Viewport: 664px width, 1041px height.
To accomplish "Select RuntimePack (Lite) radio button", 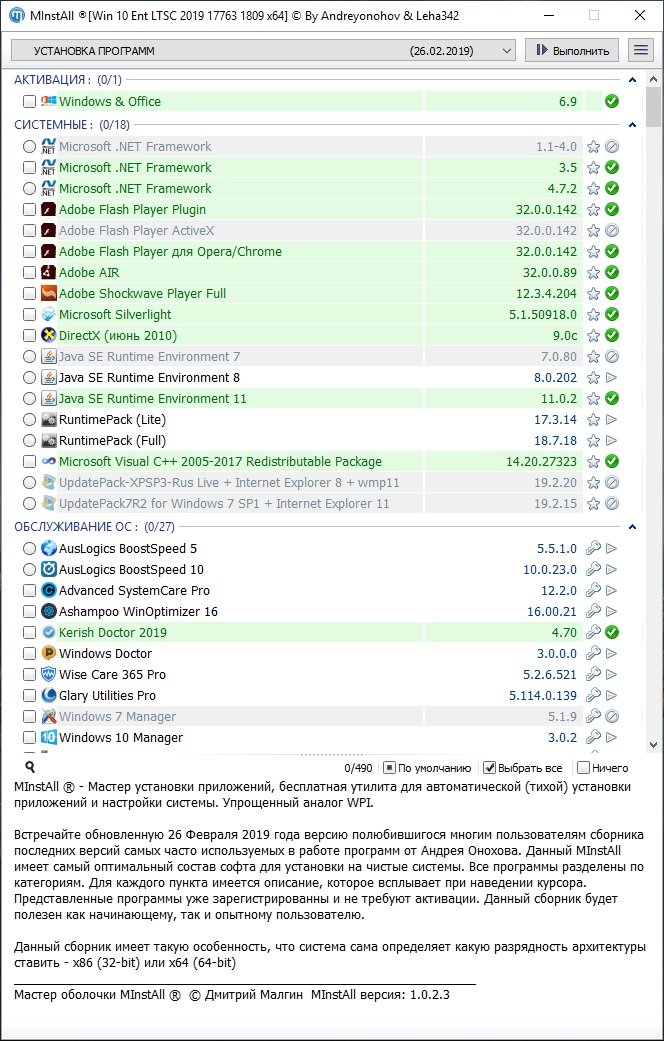I will [29, 420].
